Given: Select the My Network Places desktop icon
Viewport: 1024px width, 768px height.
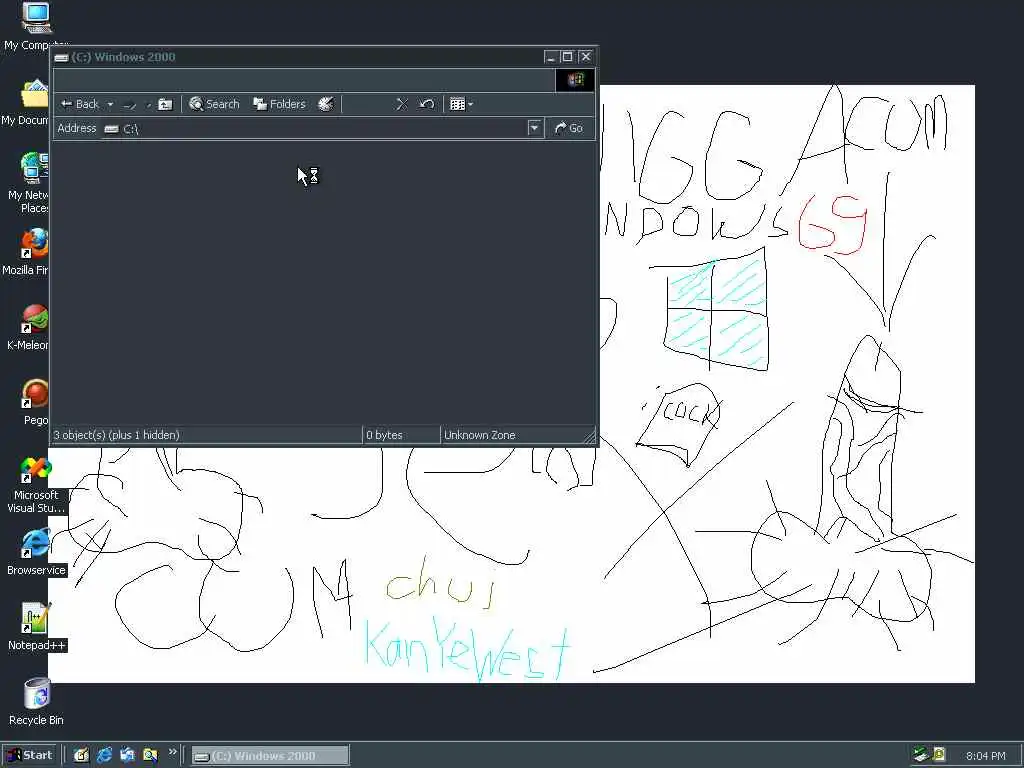Looking at the screenshot, I should [x=27, y=183].
